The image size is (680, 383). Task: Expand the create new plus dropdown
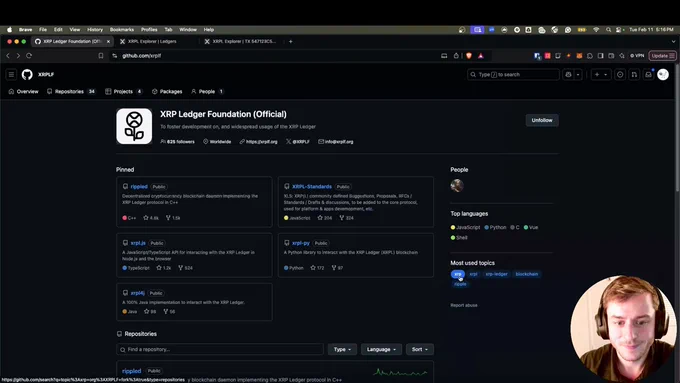click(601, 75)
